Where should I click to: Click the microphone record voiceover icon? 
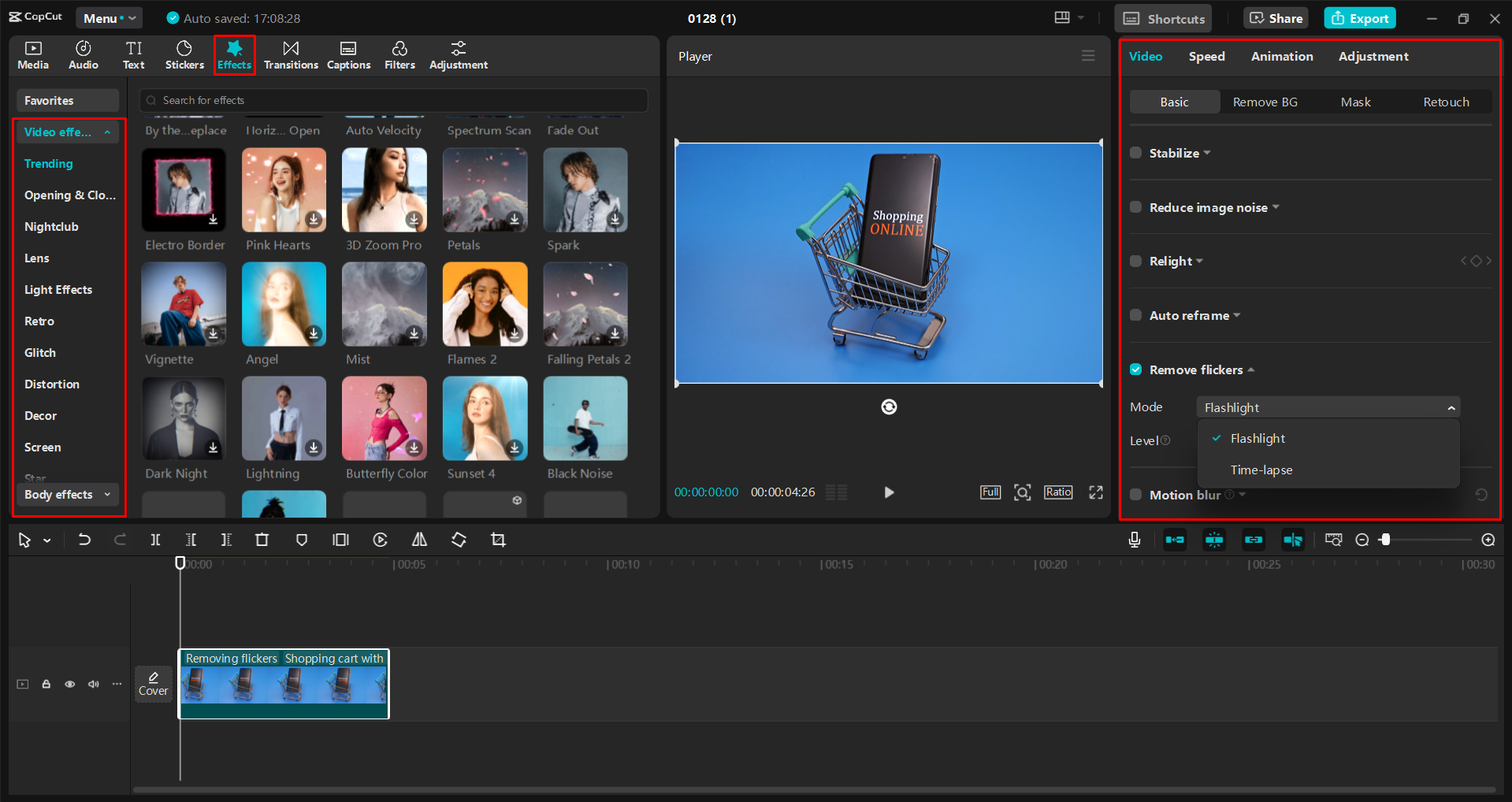[1135, 540]
